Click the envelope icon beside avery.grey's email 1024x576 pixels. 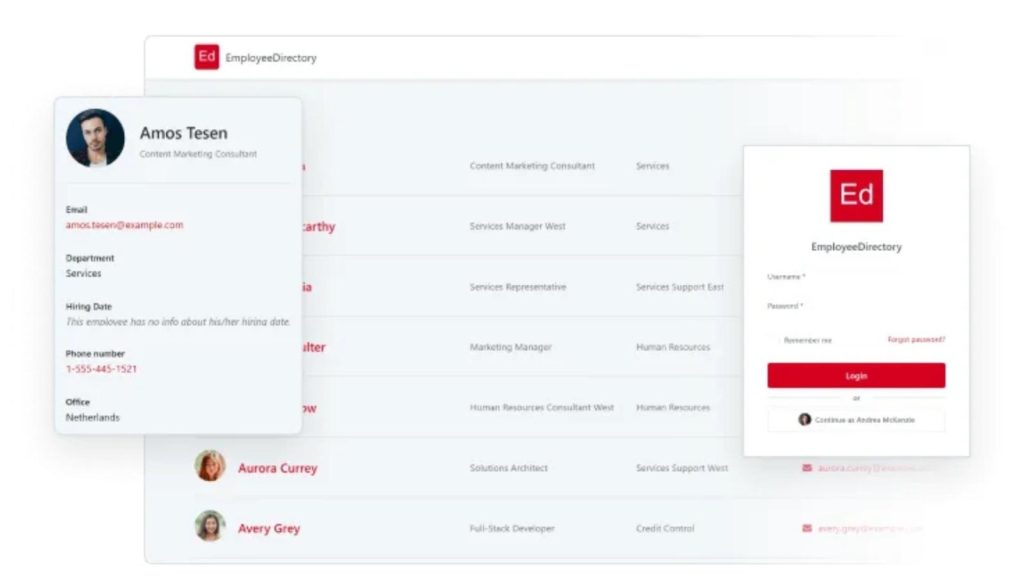808,528
